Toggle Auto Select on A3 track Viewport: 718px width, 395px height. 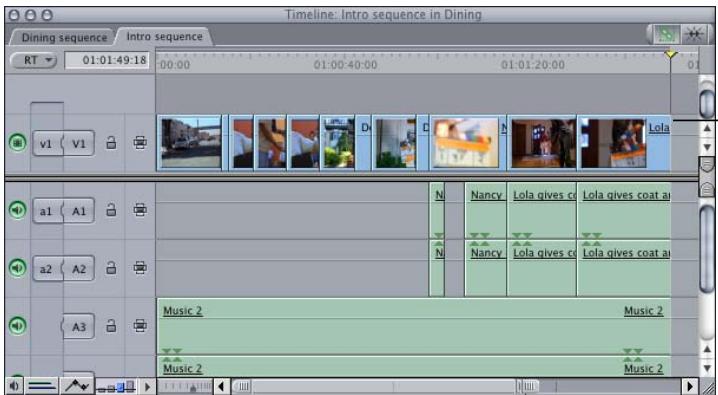click(x=140, y=326)
